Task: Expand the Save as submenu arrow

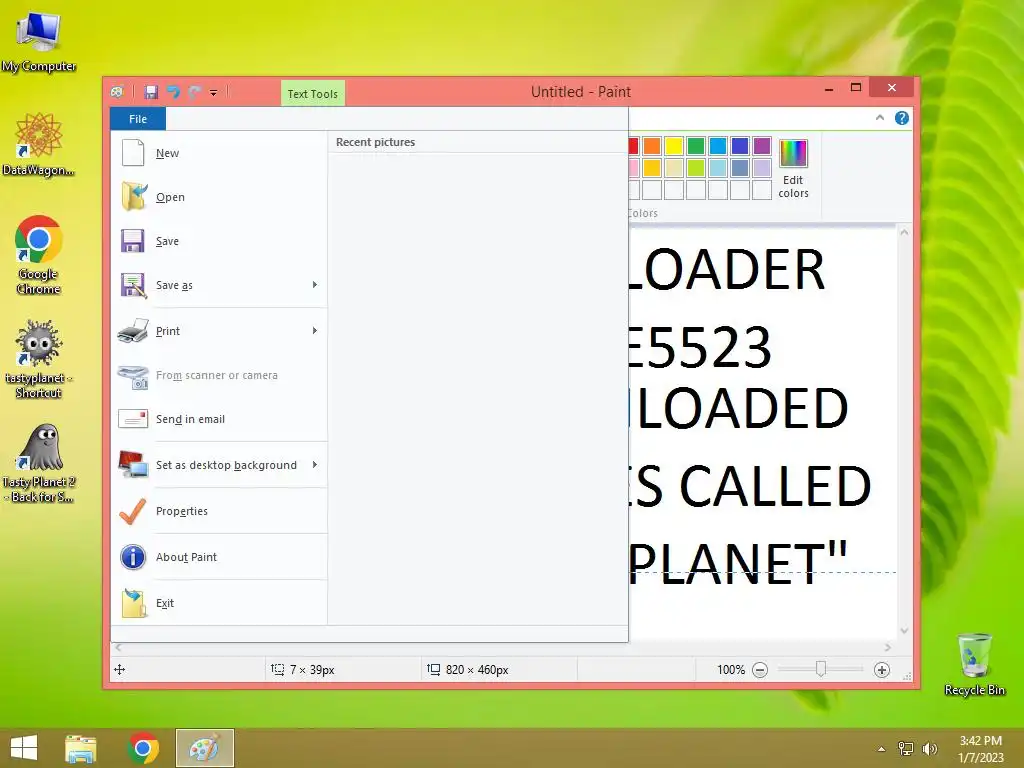Action: click(315, 285)
